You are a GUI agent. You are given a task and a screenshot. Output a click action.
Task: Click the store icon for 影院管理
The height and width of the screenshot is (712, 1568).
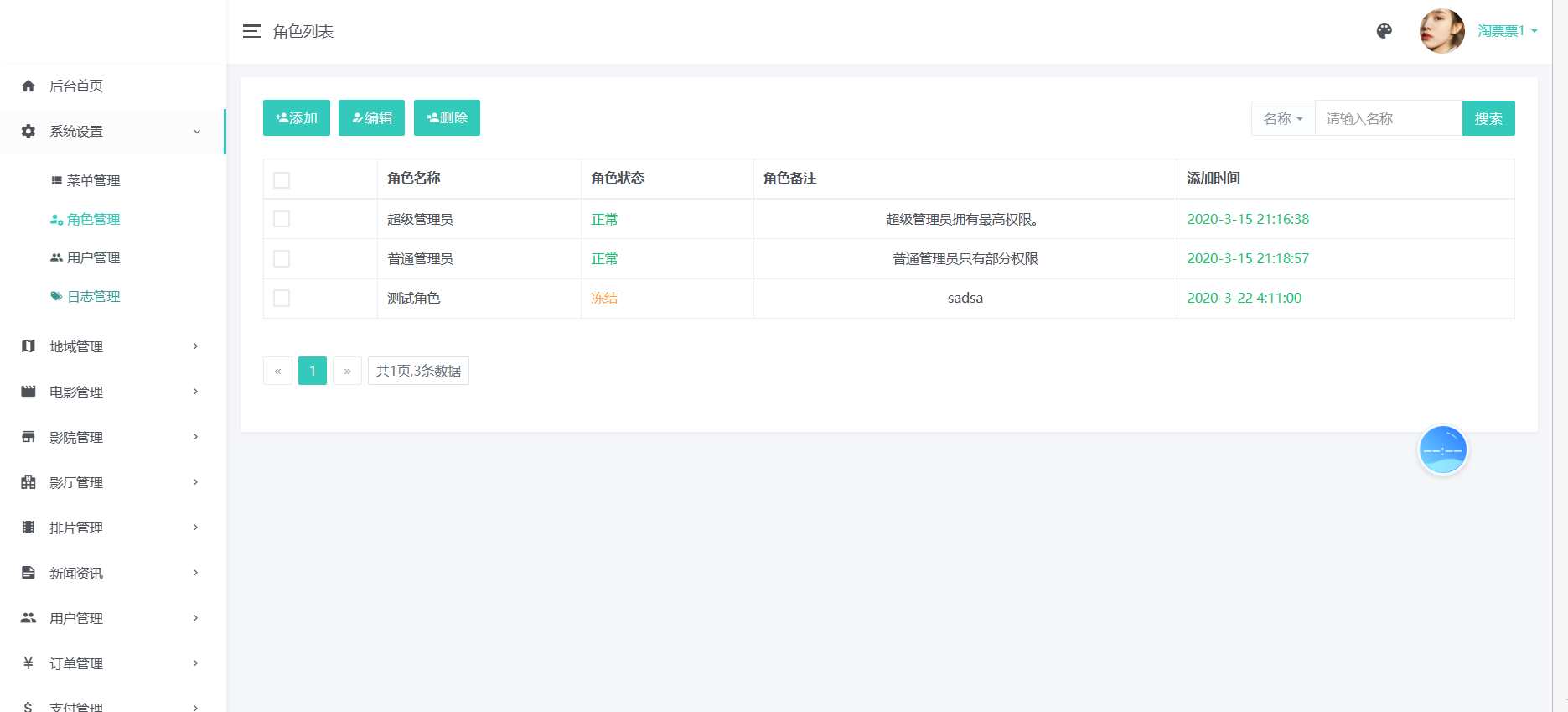coord(28,437)
